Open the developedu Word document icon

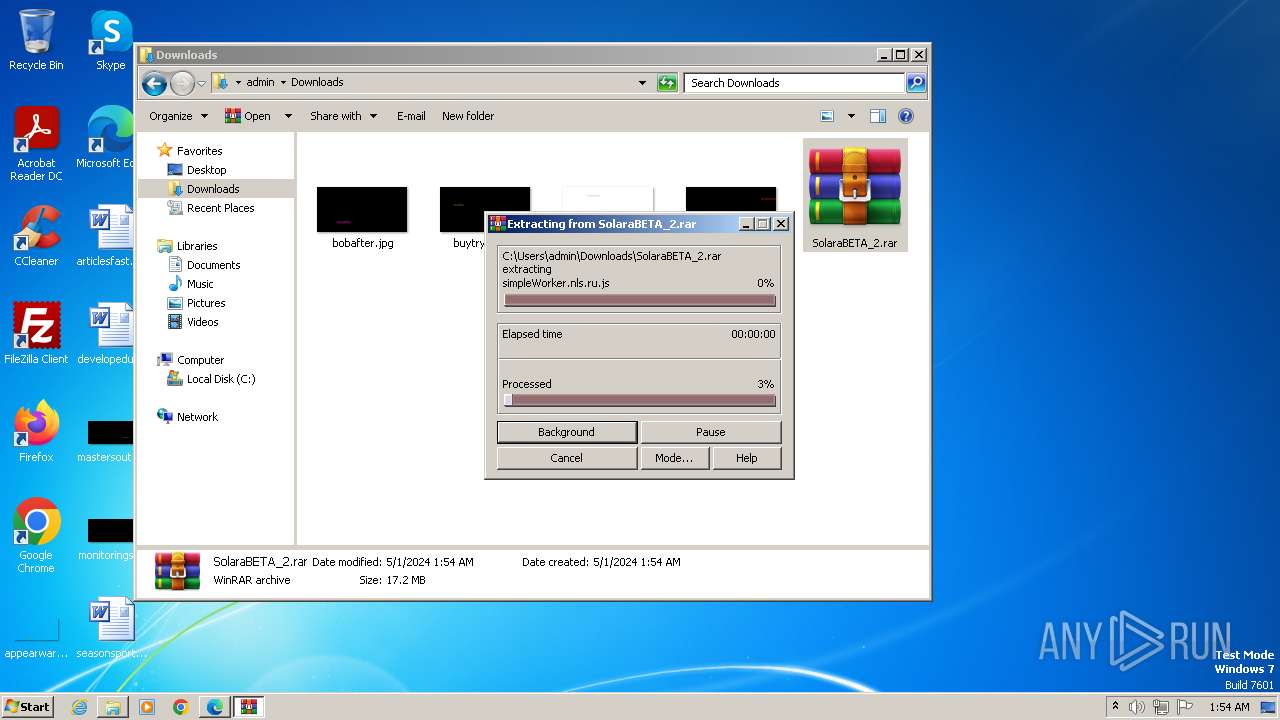tap(105, 334)
